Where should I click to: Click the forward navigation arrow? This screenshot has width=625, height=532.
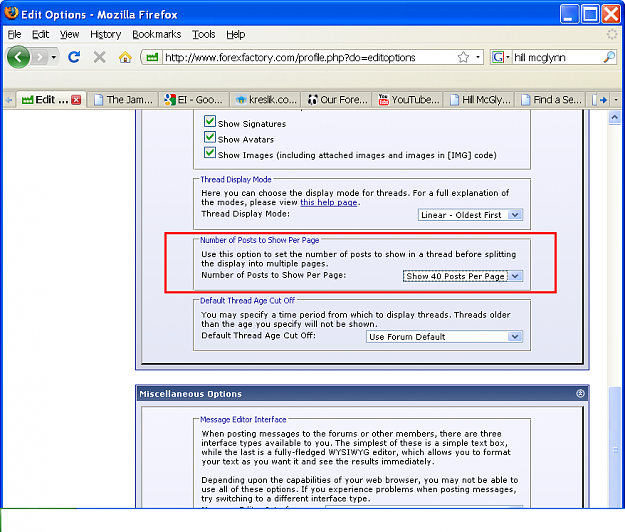coord(39,57)
